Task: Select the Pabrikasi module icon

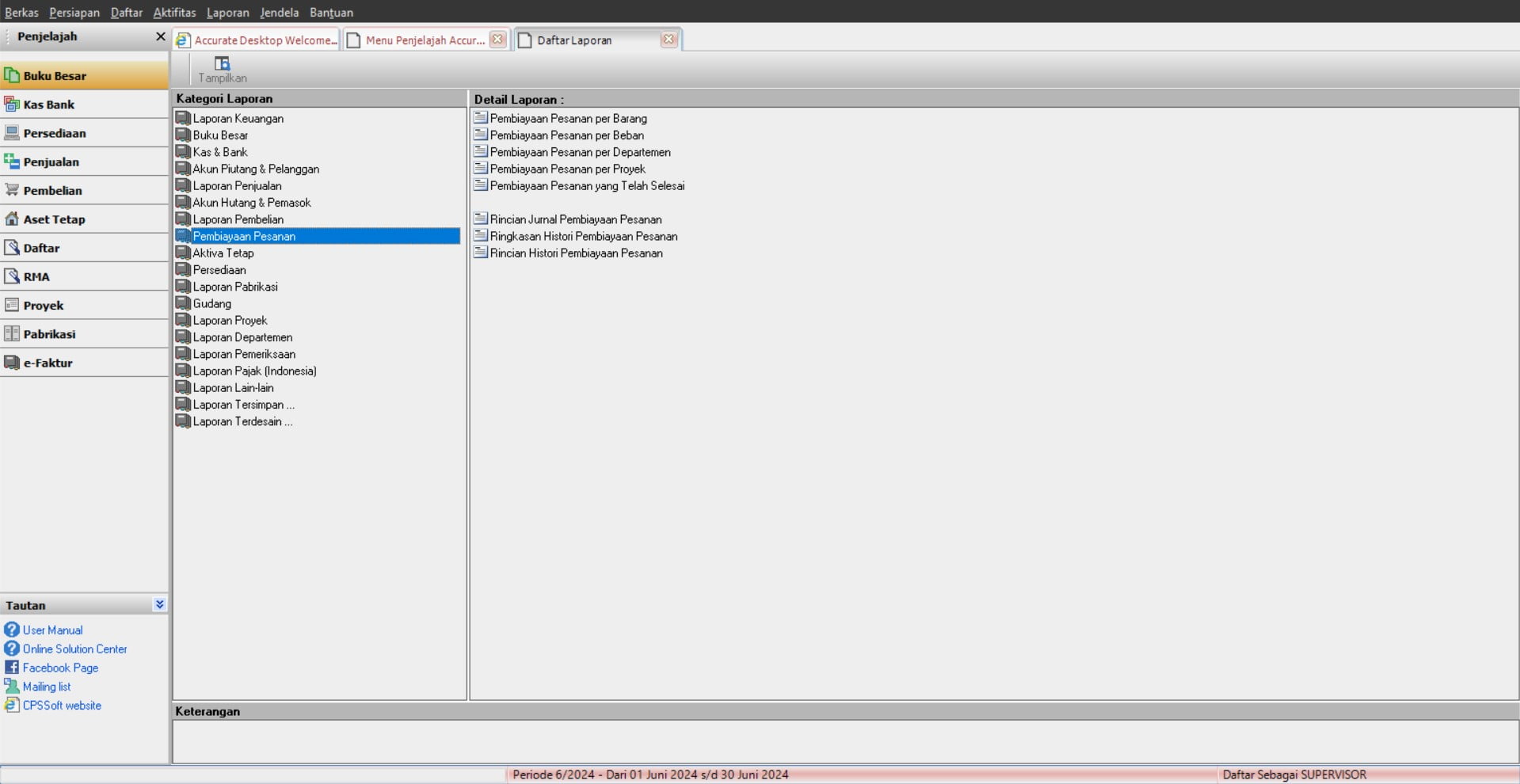Action: [12, 334]
